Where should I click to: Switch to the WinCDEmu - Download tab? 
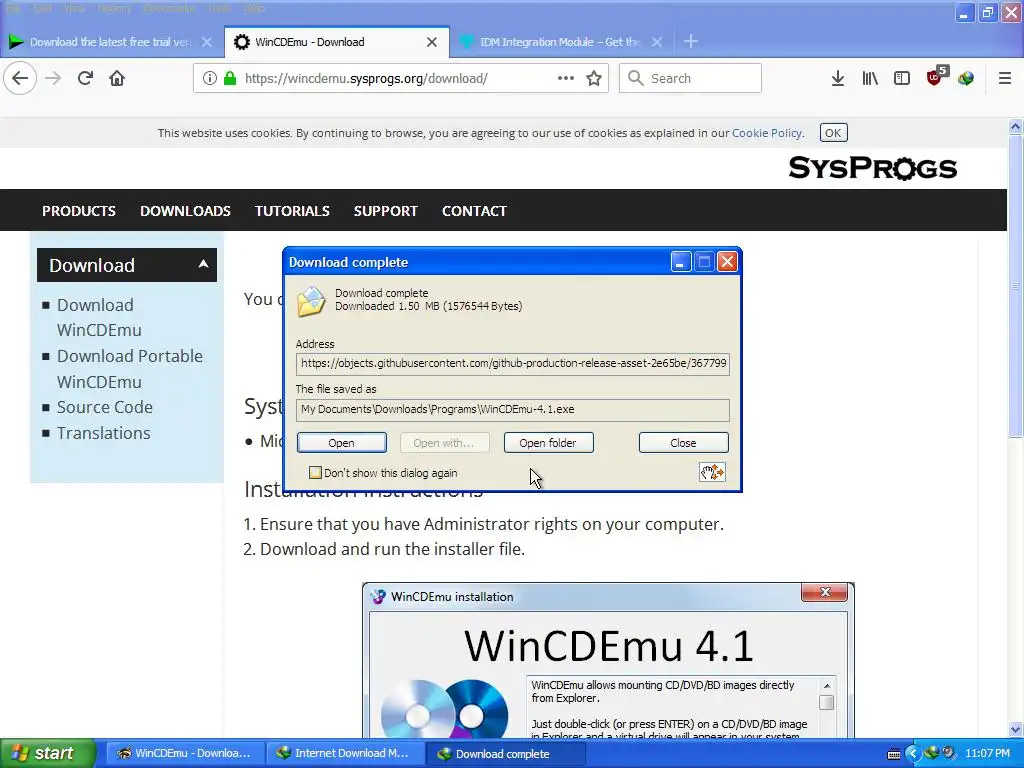click(337, 42)
